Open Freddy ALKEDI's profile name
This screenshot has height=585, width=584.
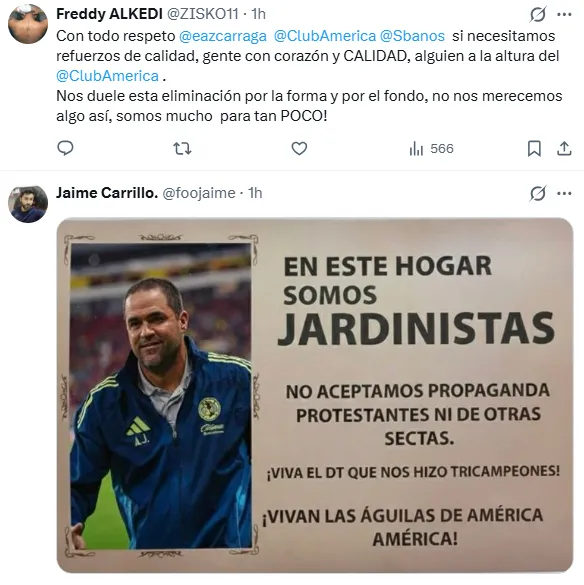109,14
